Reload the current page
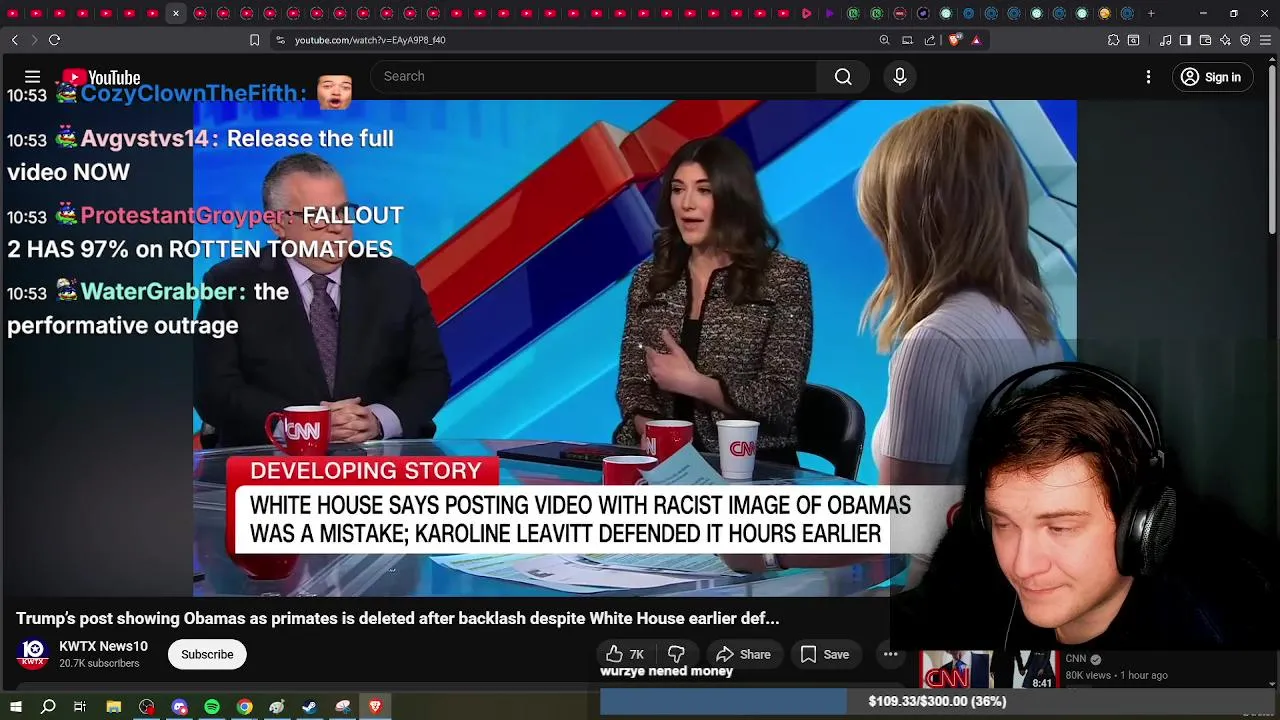This screenshot has height=720, width=1280. [54, 40]
